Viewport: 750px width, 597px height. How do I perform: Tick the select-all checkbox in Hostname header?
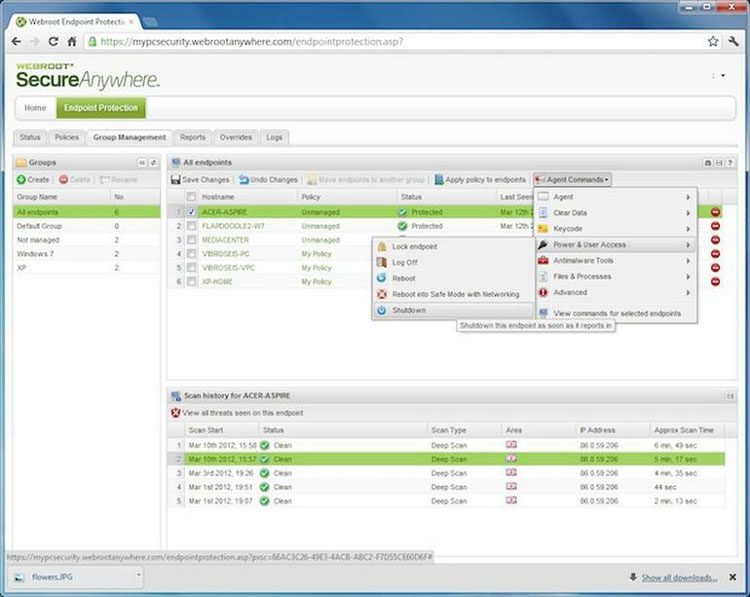[191, 197]
